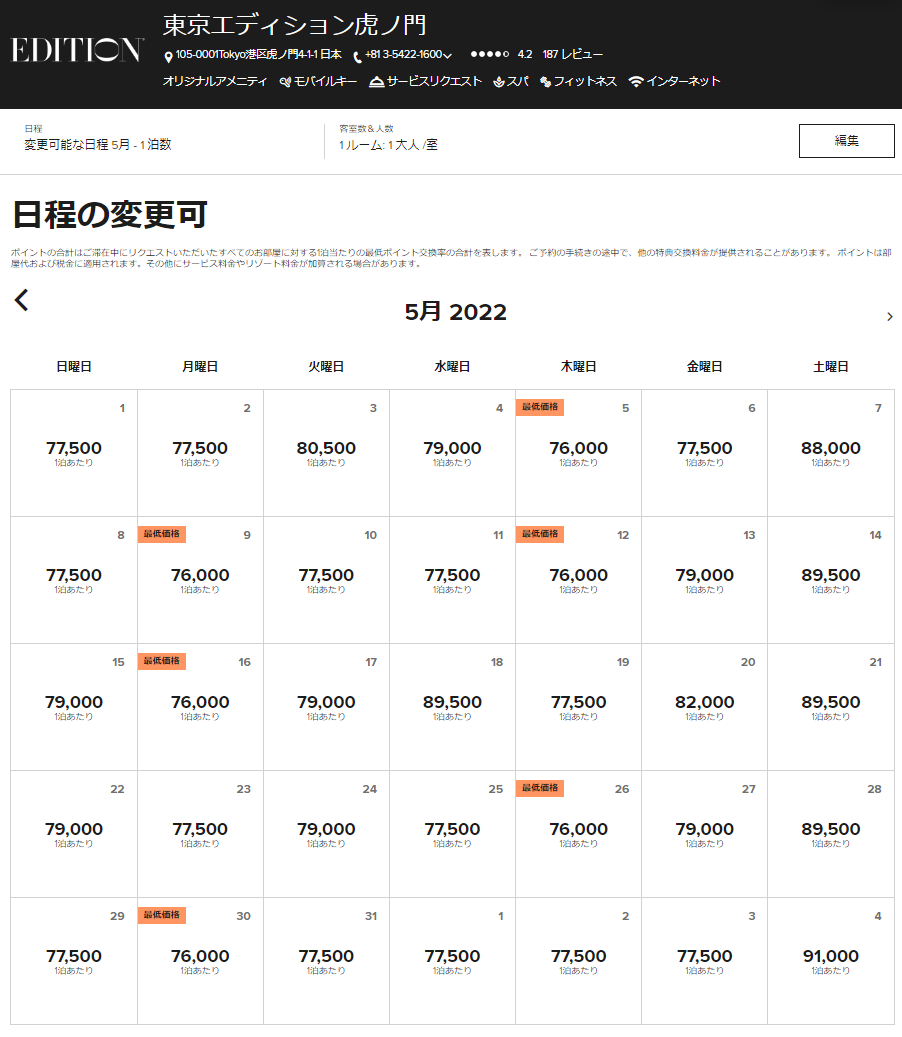The width and height of the screenshot is (902, 1037).
Task: Advance to next month with right chevron
Action: (890, 317)
